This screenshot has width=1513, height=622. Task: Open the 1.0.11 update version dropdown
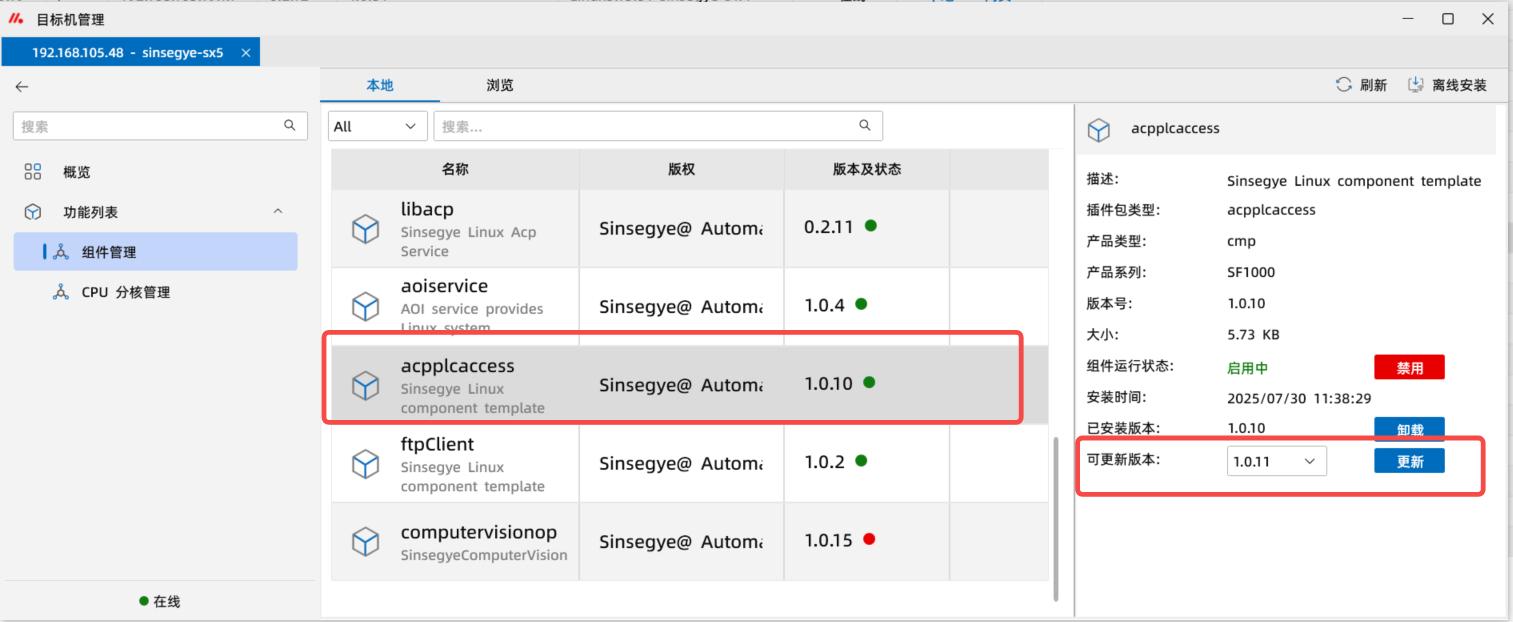1276,461
